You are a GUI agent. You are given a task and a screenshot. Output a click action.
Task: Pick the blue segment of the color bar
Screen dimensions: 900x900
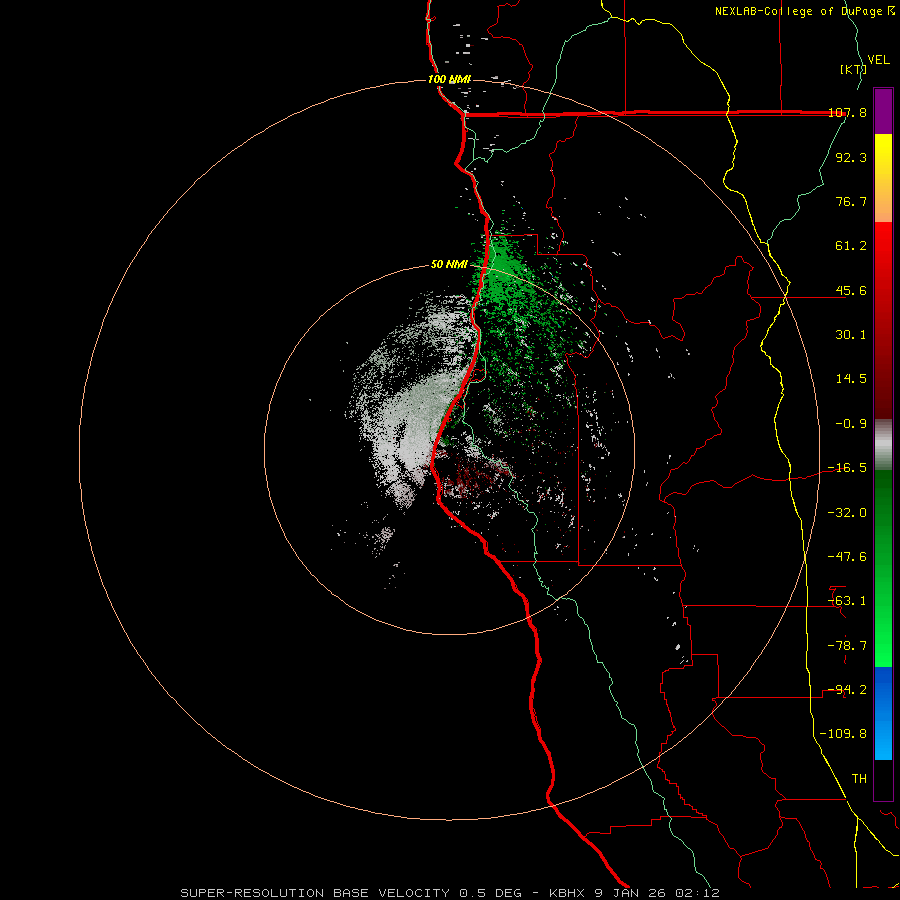(x=883, y=713)
